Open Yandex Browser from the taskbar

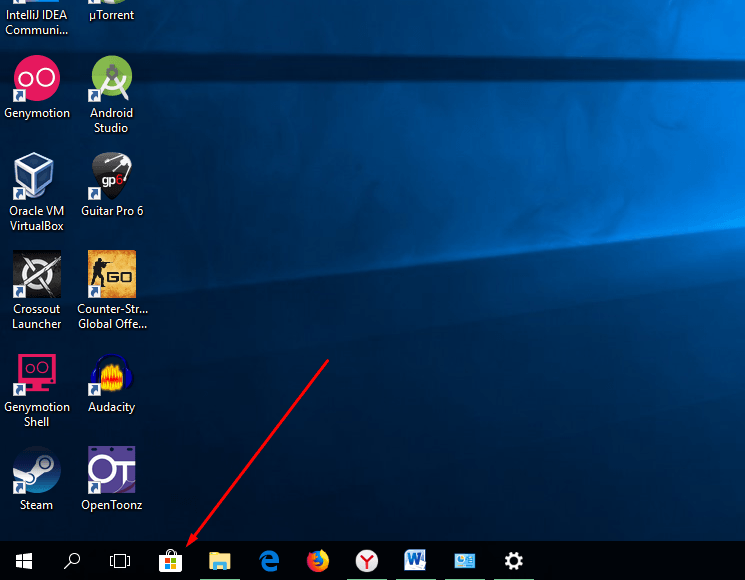click(x=367, y=561)
